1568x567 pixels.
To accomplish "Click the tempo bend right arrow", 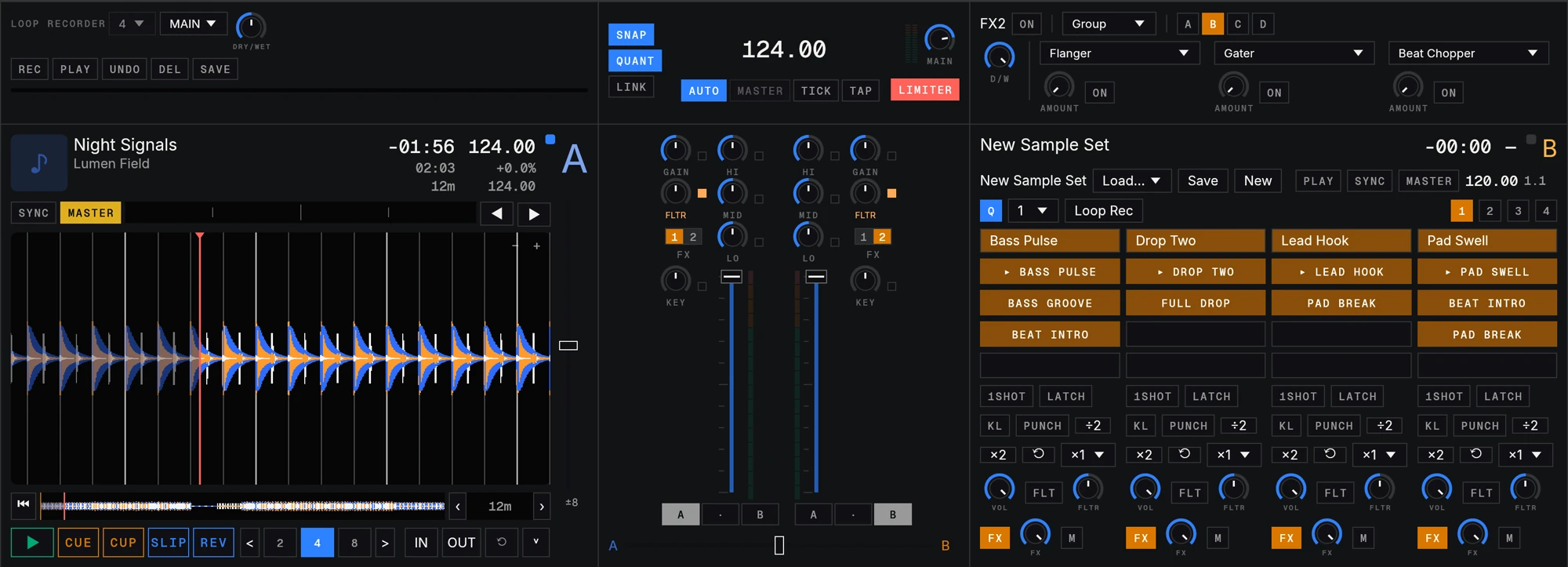I will click(x=534, y=214).
